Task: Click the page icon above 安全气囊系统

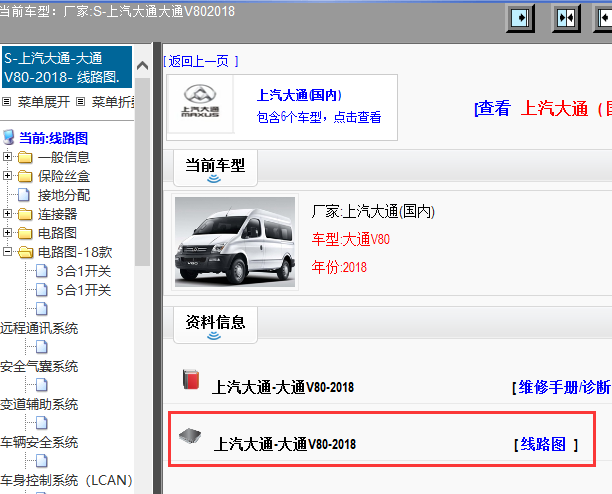Action: [x=42, y=347]
